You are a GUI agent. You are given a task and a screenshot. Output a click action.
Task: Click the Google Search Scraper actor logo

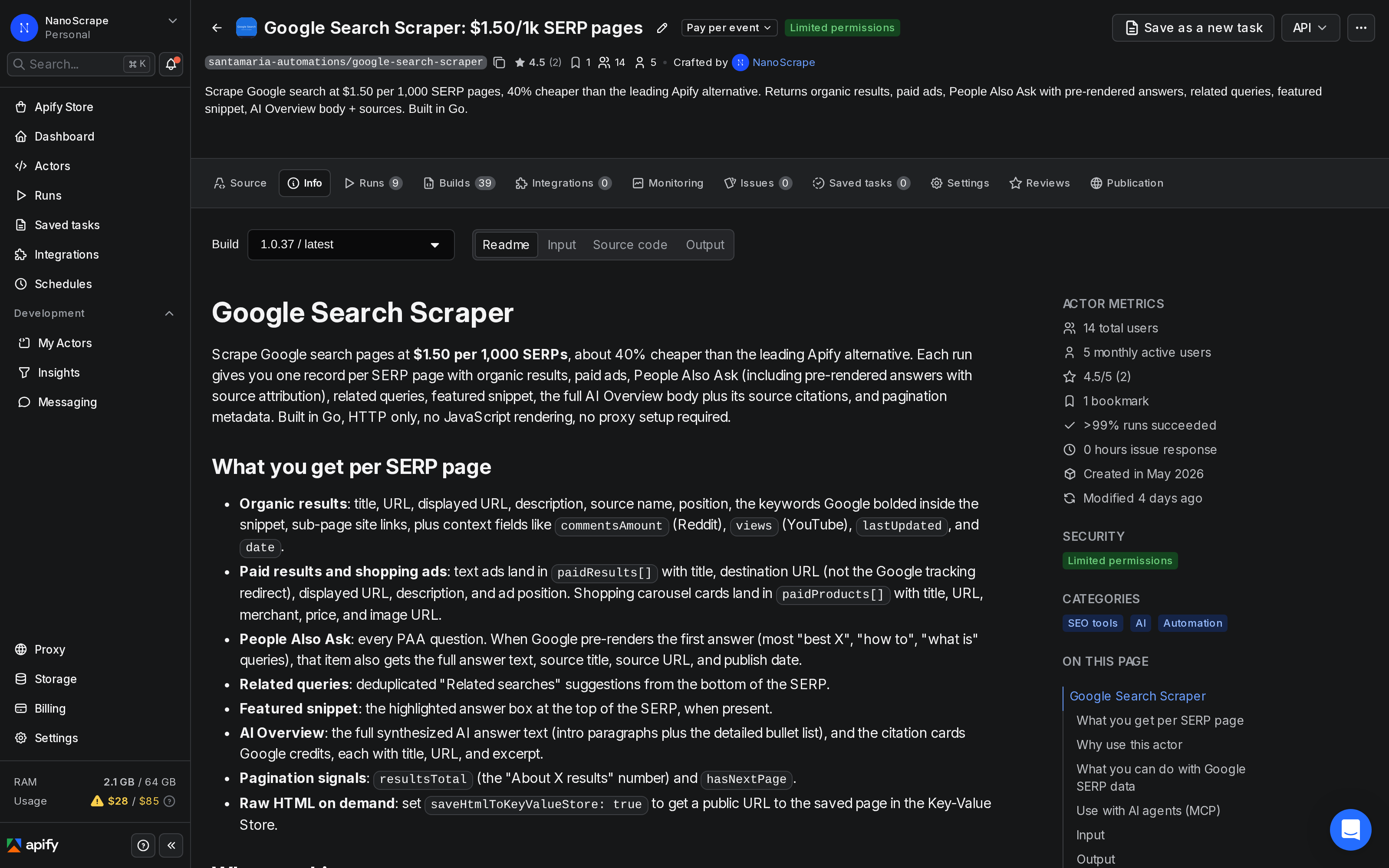click(x=246, y=27)
